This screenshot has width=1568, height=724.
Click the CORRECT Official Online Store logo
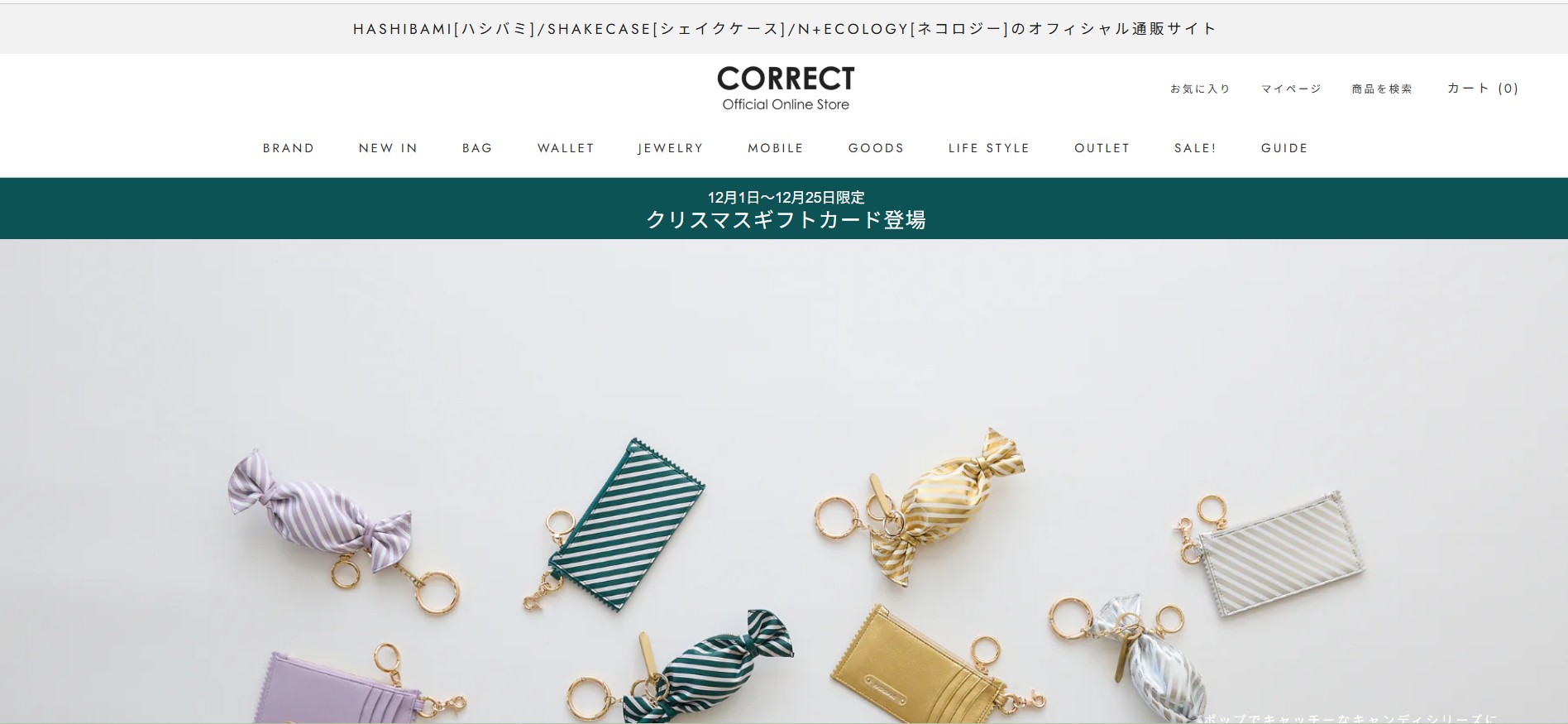(x=786, y=89)
